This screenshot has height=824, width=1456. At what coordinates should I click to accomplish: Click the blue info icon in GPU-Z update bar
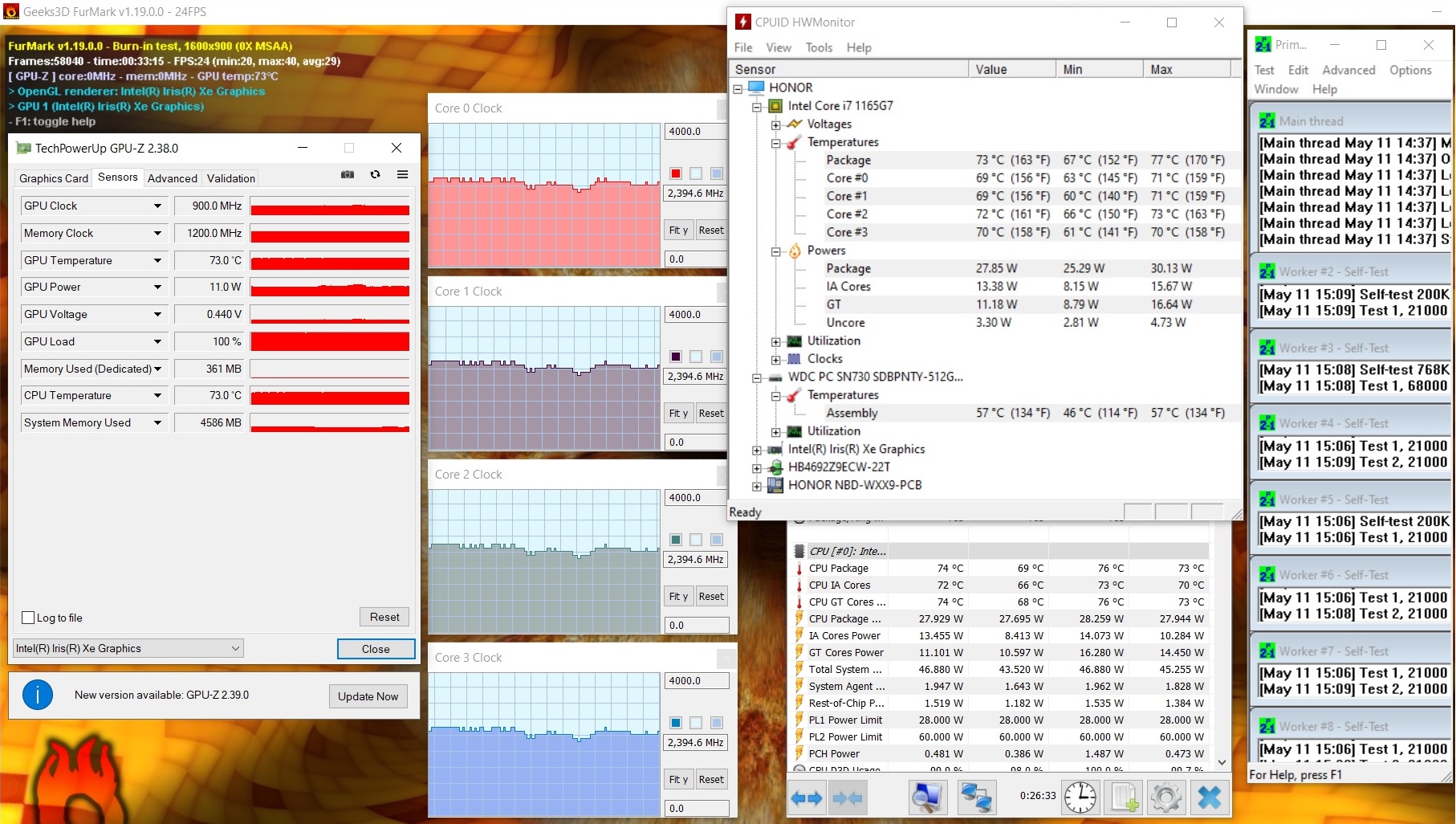coord(38,695)
